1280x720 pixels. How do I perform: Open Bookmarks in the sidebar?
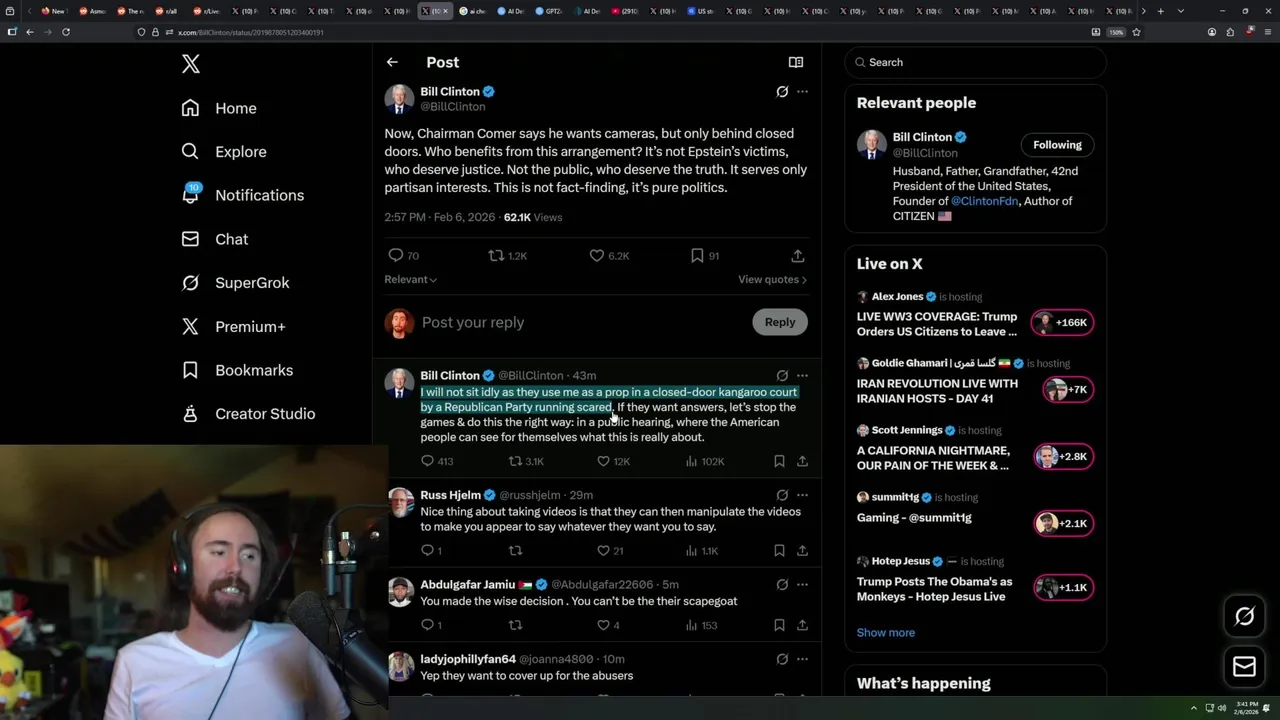(237, 370)
